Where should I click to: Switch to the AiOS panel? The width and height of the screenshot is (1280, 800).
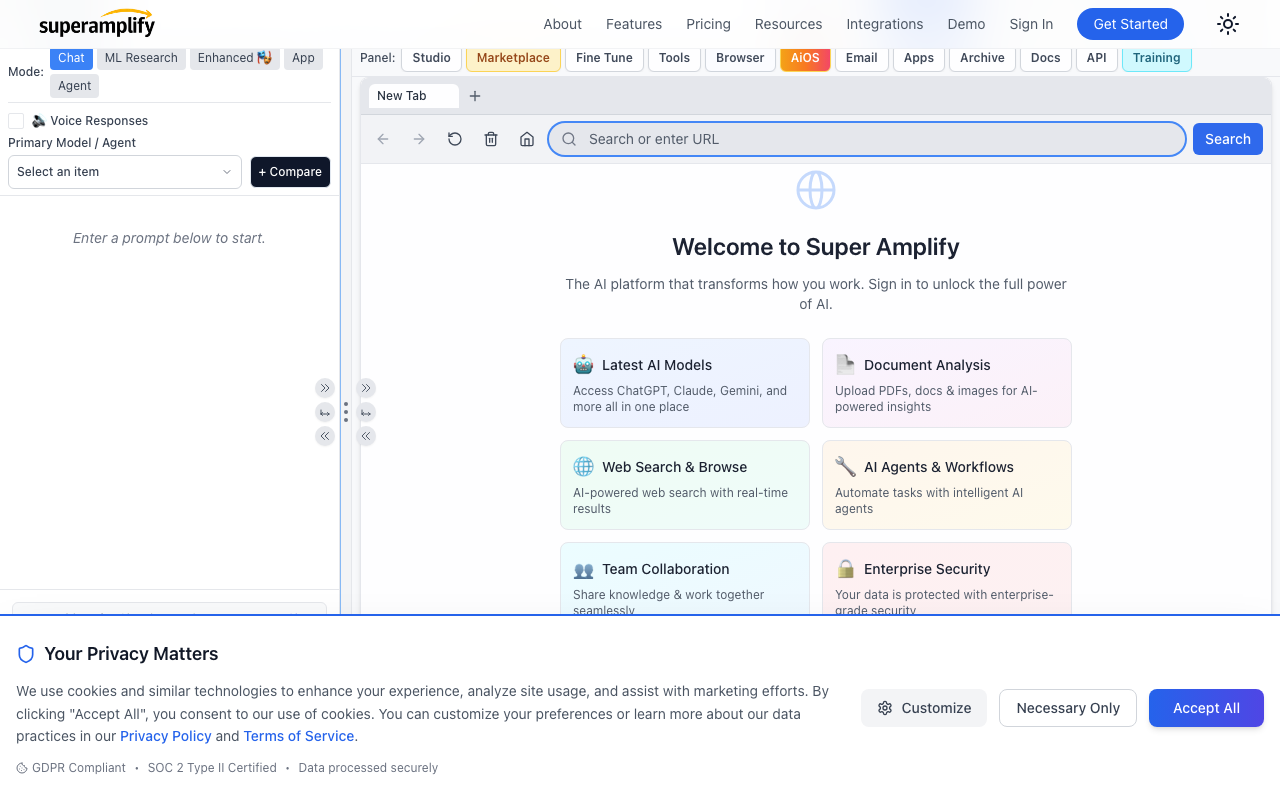805,58
